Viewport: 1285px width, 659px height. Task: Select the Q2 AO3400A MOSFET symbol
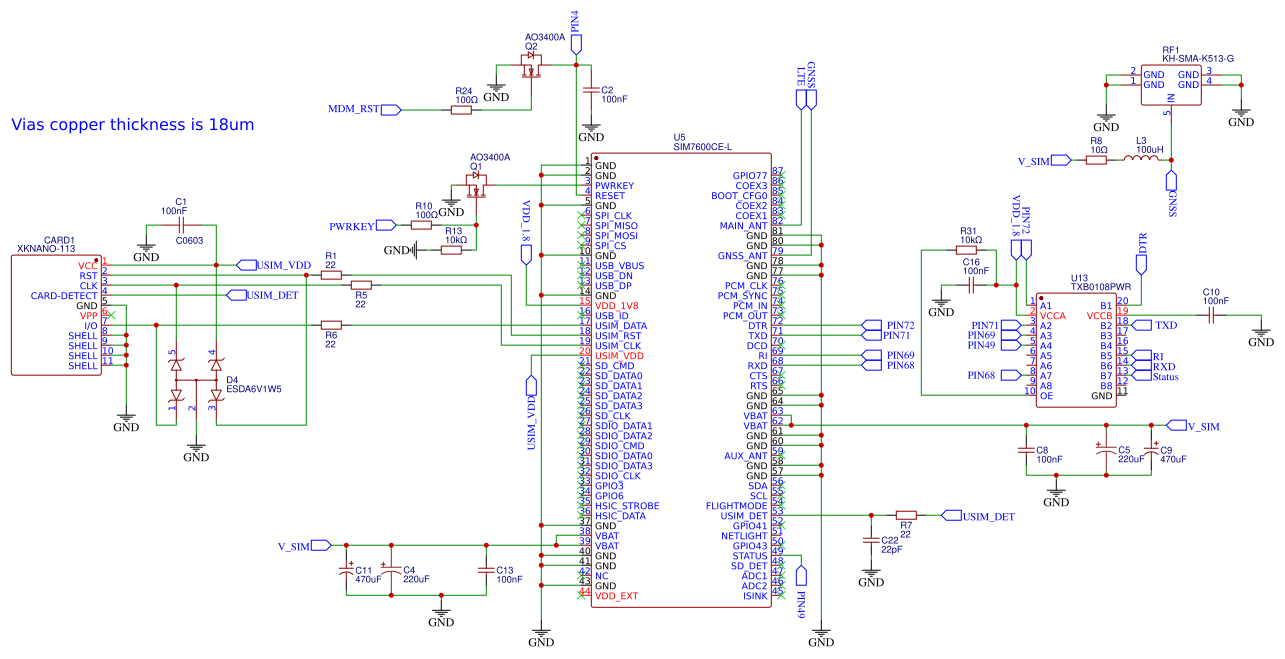[x=532, y=67]
